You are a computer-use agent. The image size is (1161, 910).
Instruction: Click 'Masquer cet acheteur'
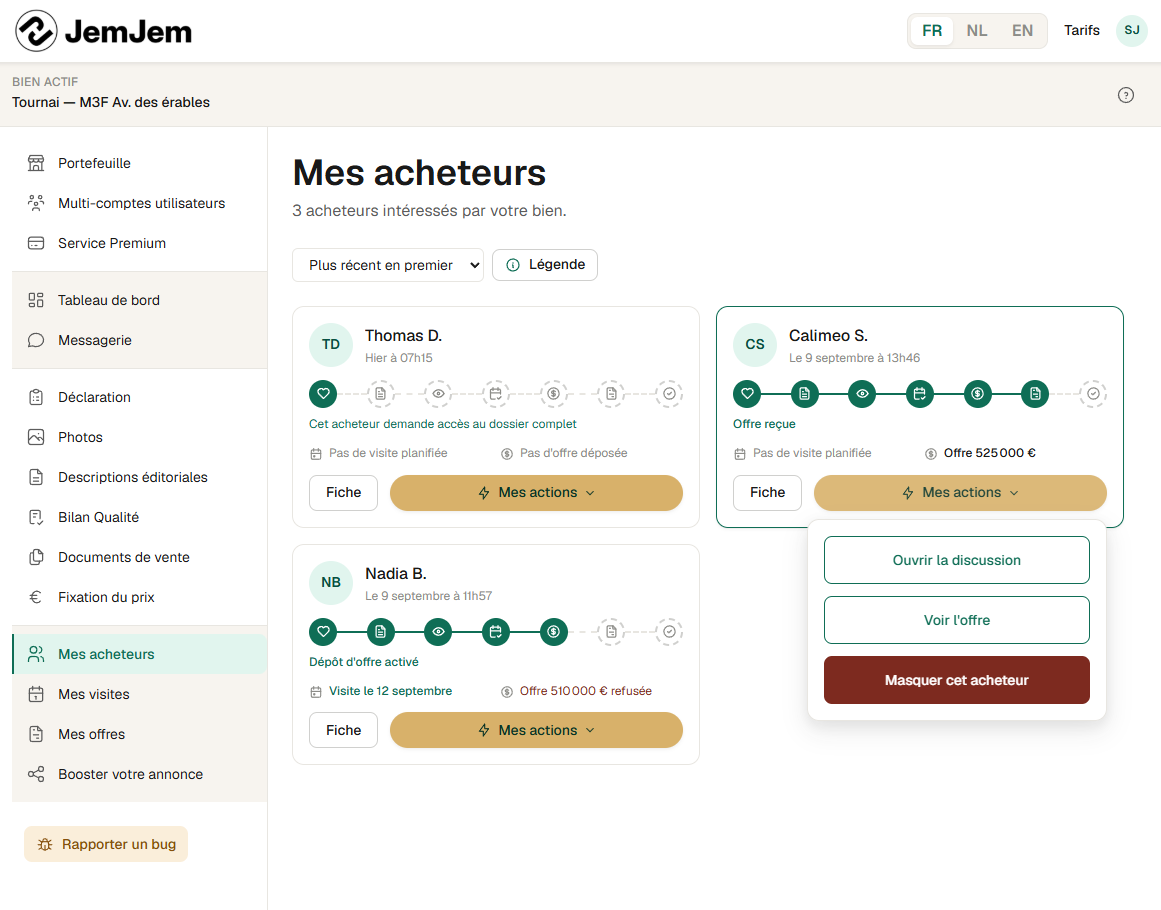tap(957, 680)
